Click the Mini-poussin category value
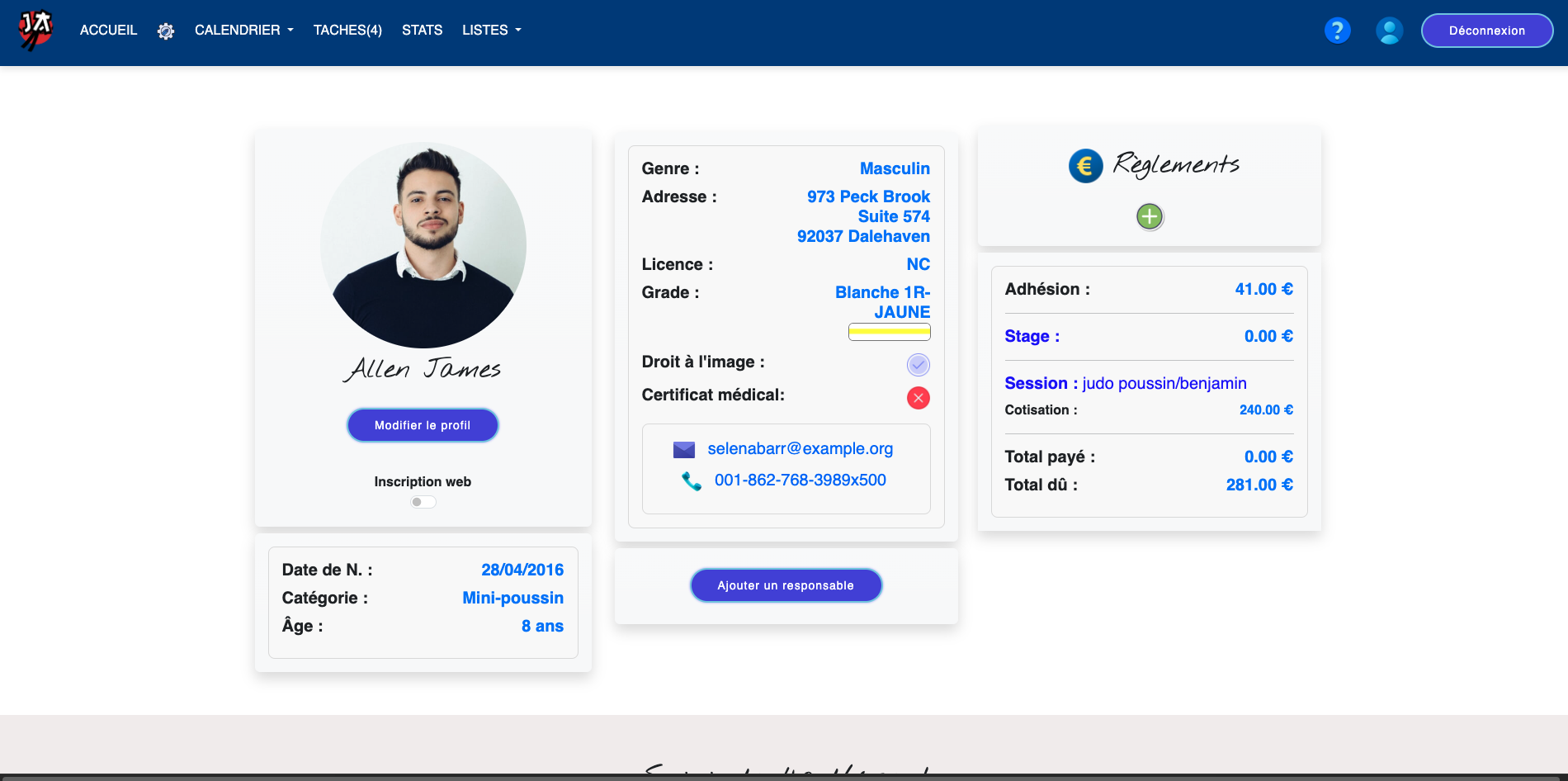The height and width of the screenshot is (781, 1568). coord(513,598)
